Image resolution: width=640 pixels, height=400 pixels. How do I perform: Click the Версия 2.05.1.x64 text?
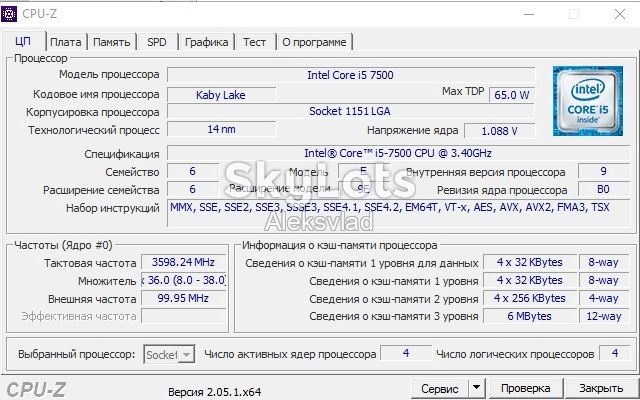[x=215, y=392]
